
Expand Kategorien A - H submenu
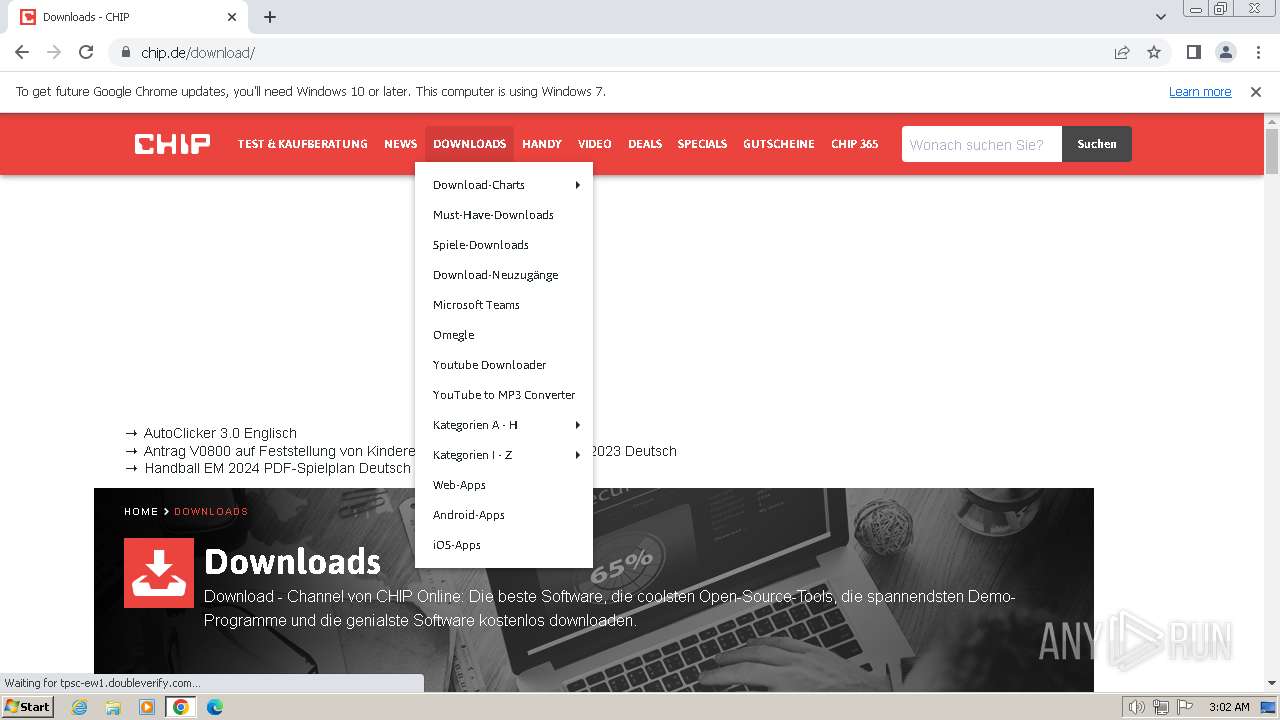(504, 425)
